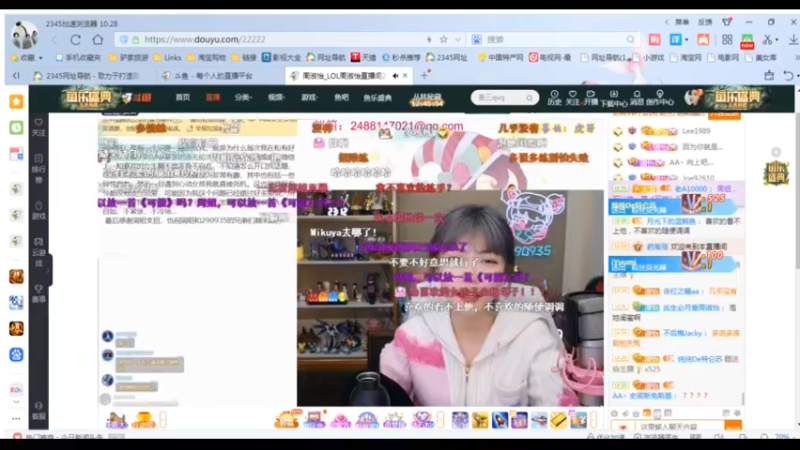The image size is (800, 450).
Task: Open the Douyu 分类 category dropdown
Action: point(243,97)
